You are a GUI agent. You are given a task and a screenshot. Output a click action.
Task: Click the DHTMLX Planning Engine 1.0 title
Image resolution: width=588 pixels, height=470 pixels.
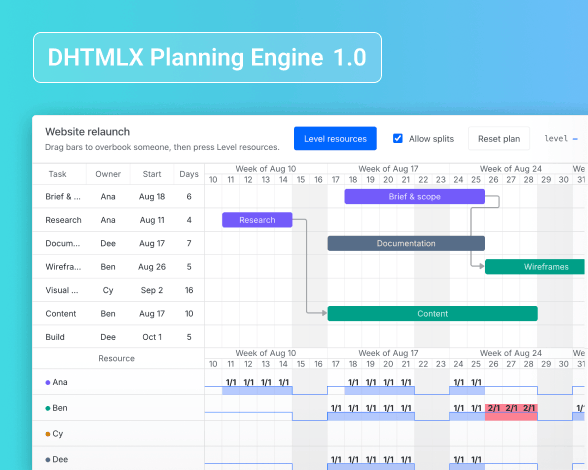tap(207, 57)
